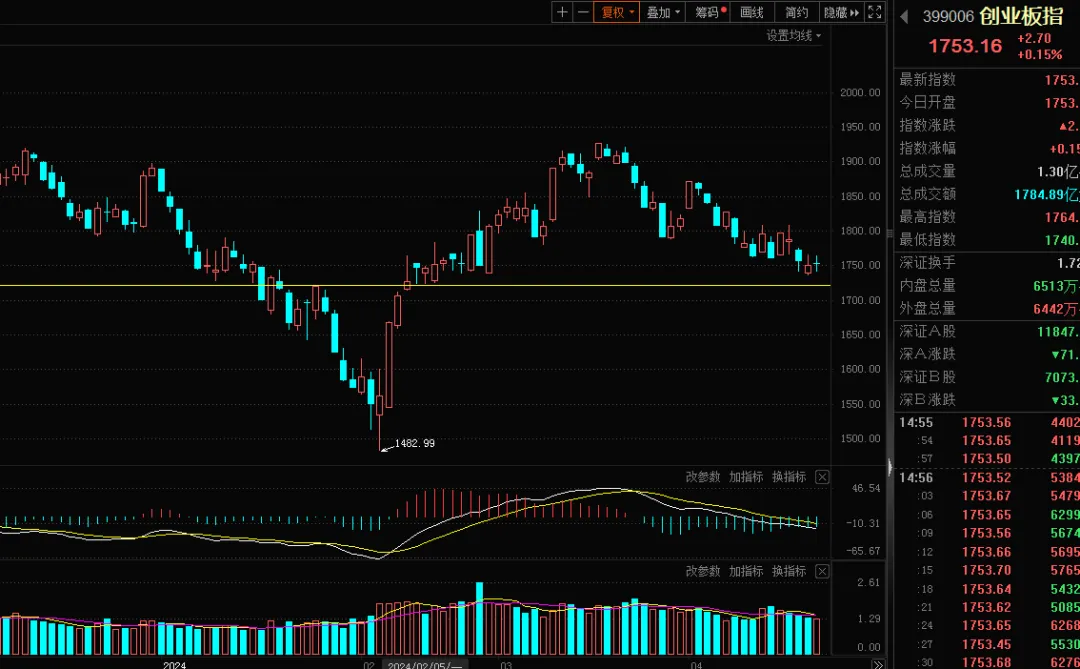The height and width of the screenshot is (669, 1080).
Task: Select the 画线 drawing tool
Action: pos(752,12)
